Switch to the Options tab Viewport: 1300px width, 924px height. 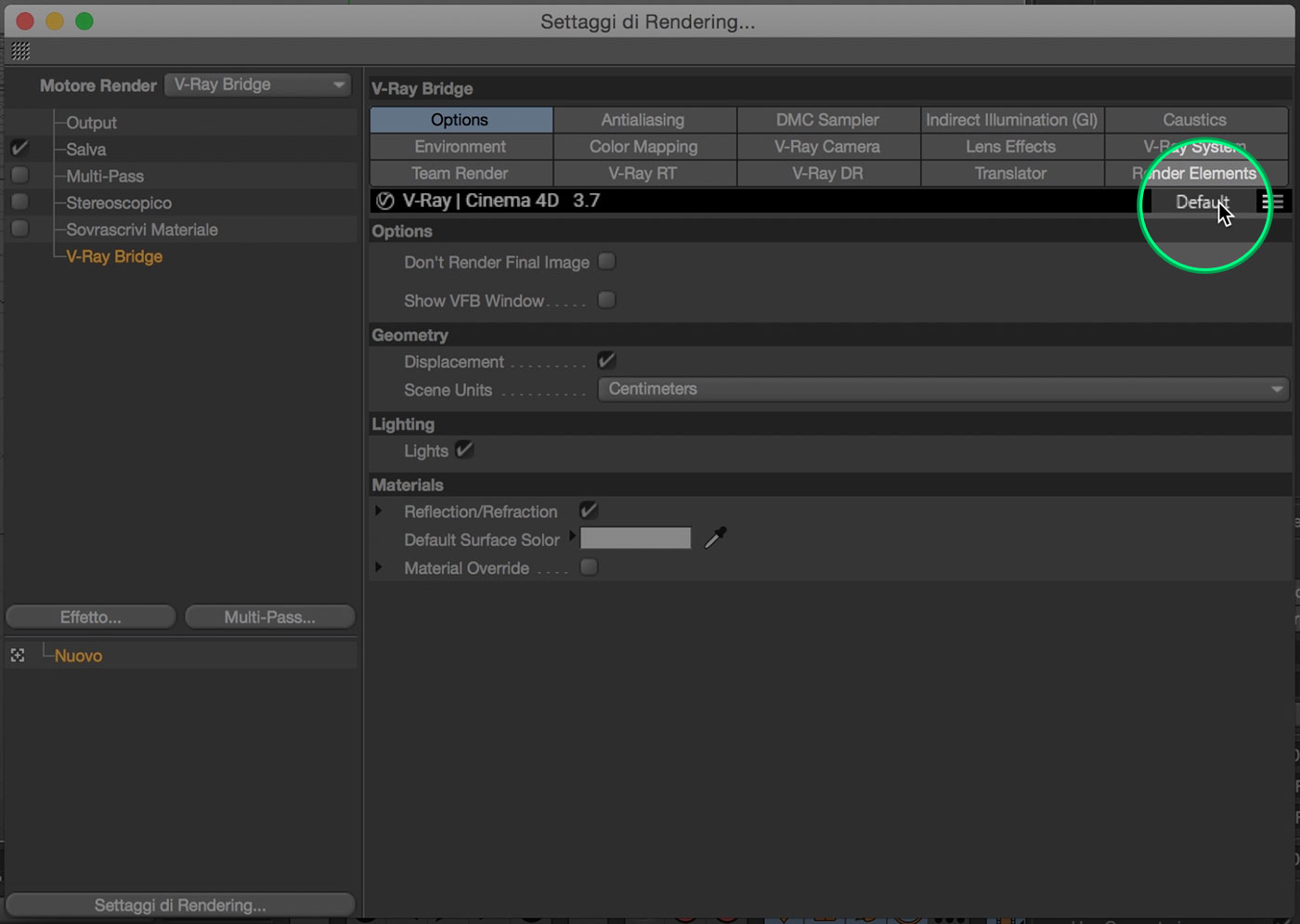[461, 120]
